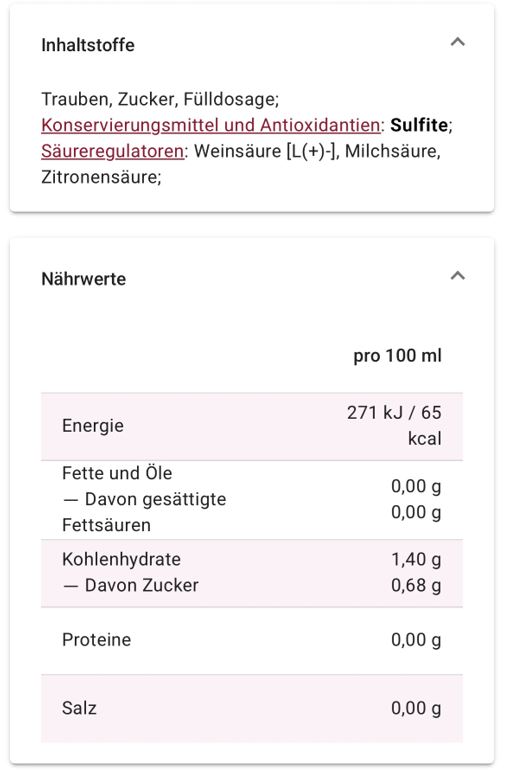Open the Säureregulatoren link

tap(112, 151)
